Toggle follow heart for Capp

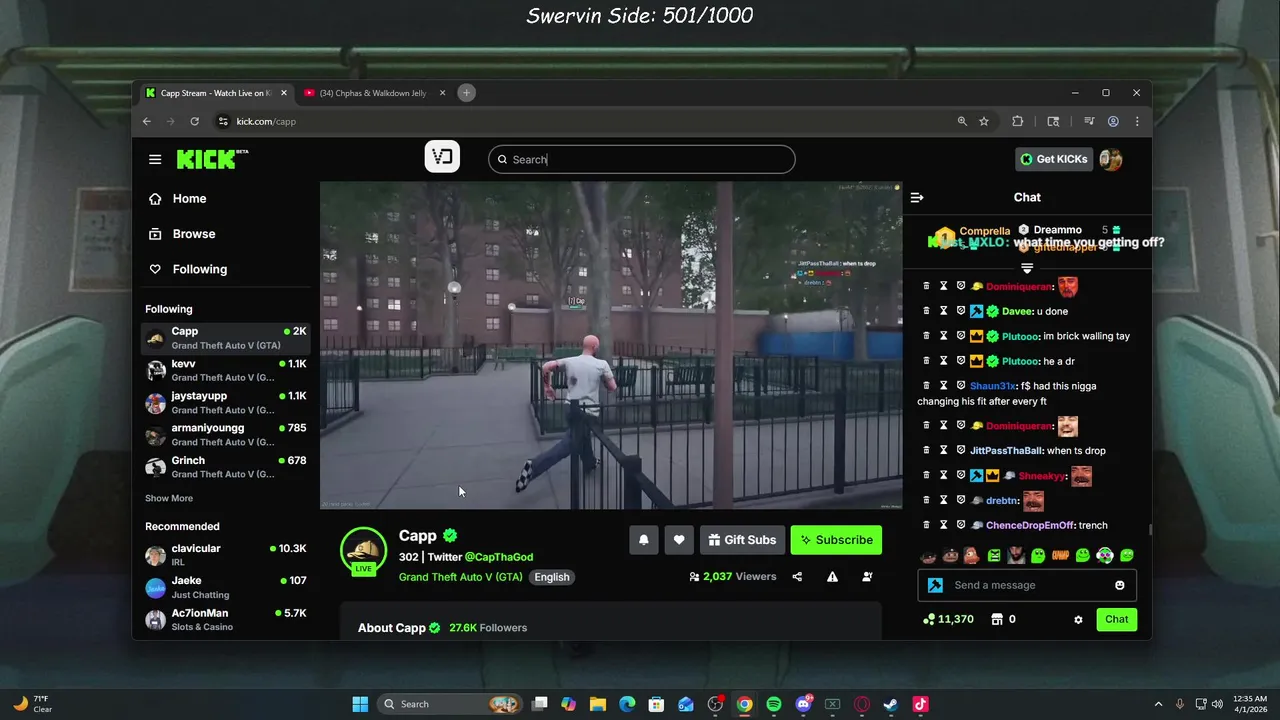(x=679, y=540)
